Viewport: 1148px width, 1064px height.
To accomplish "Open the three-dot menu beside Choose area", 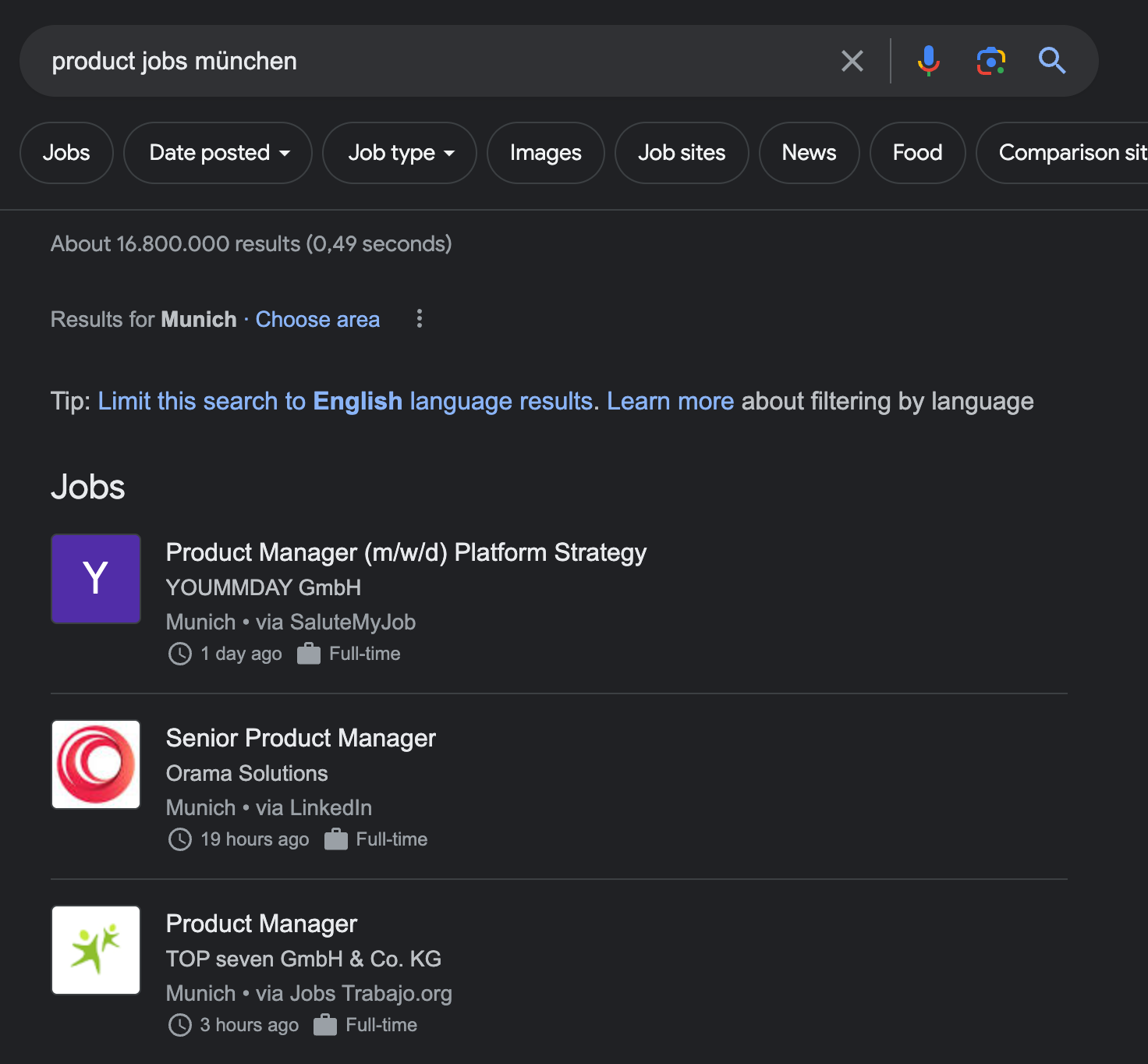I will [420, 318].
